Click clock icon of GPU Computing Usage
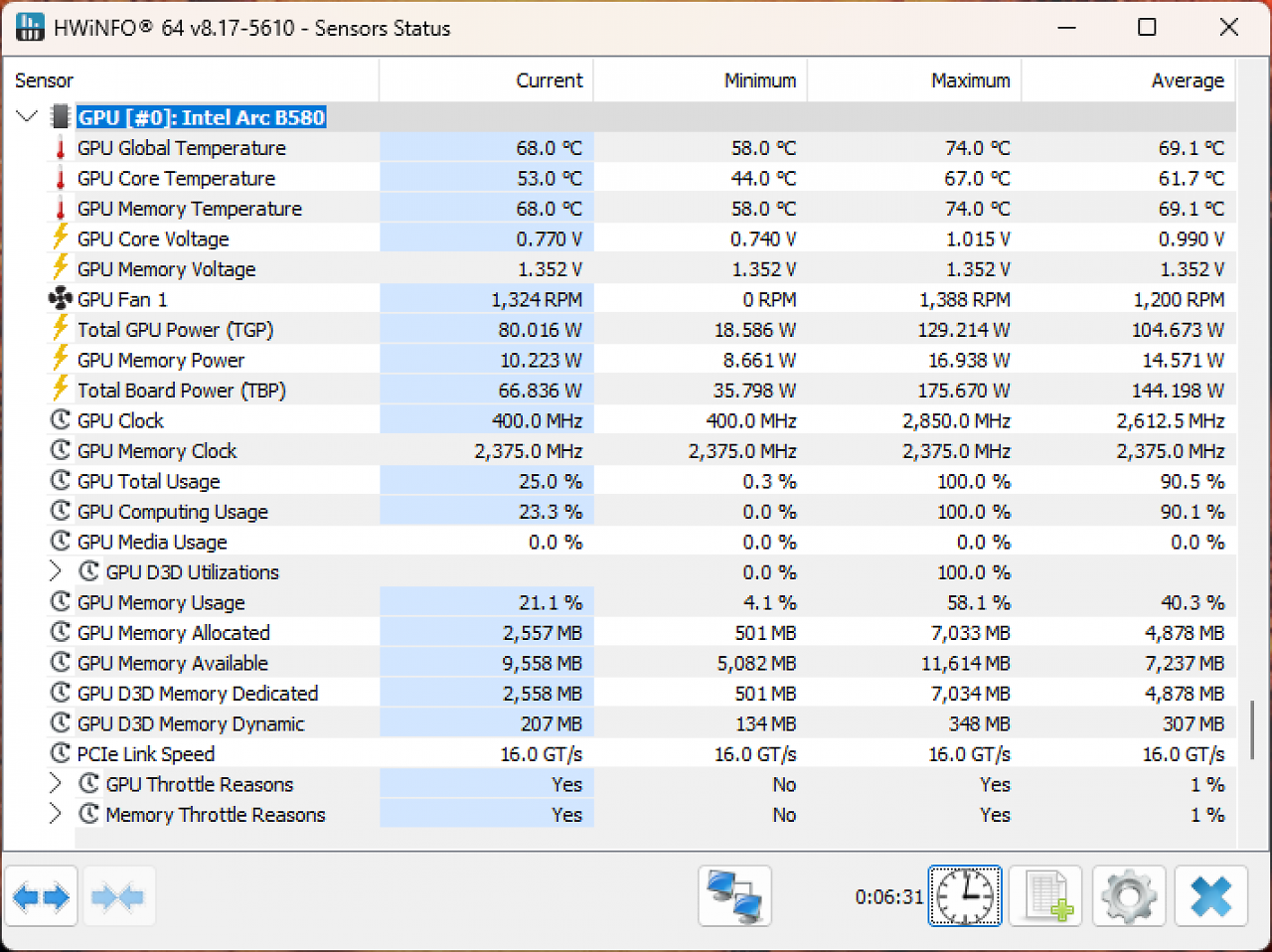The image size is (1272, 952). click(x=61, y=511)
